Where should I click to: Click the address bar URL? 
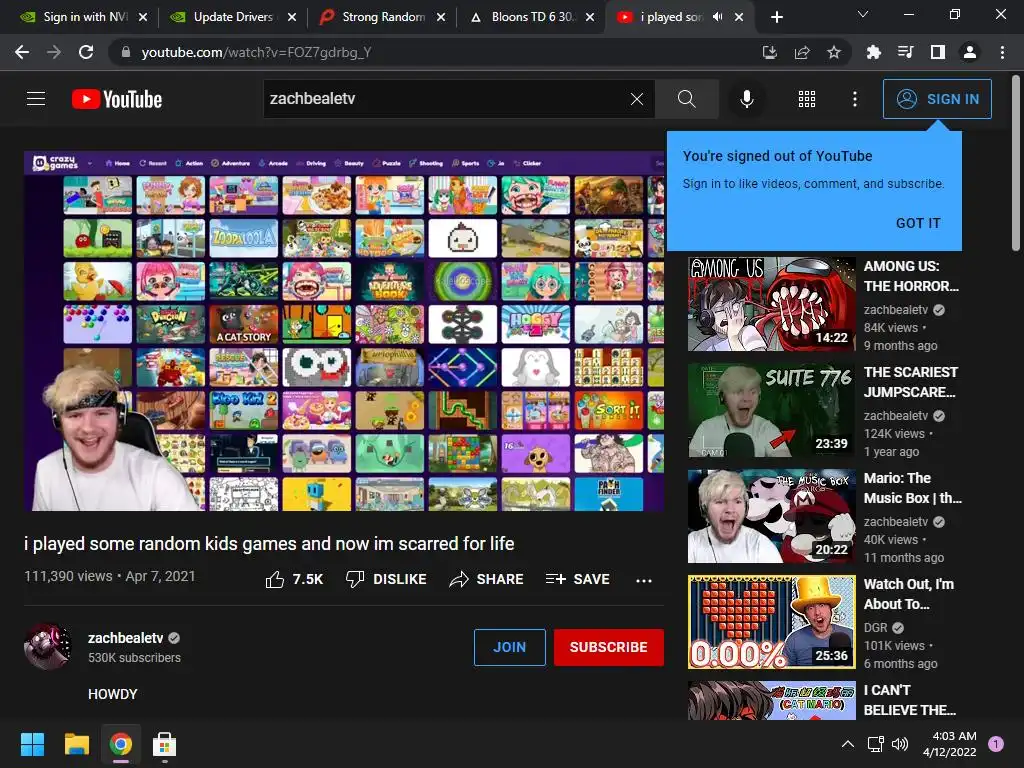[x=257, y=52]
